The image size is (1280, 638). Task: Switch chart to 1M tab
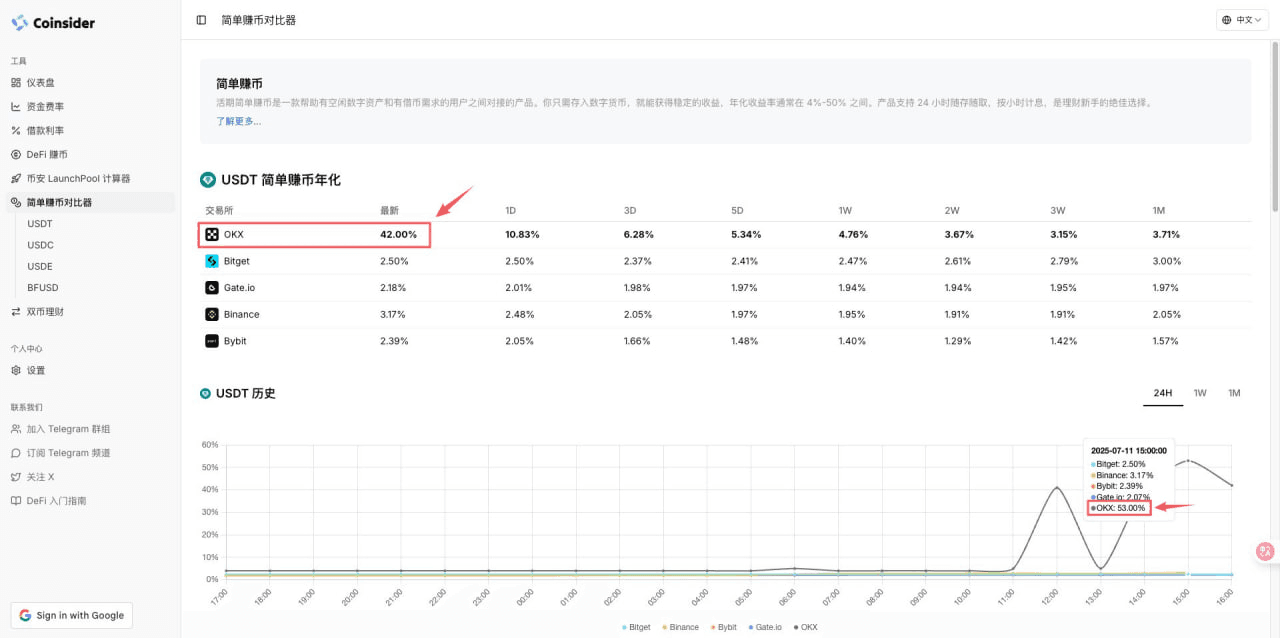pos(1234,393)
